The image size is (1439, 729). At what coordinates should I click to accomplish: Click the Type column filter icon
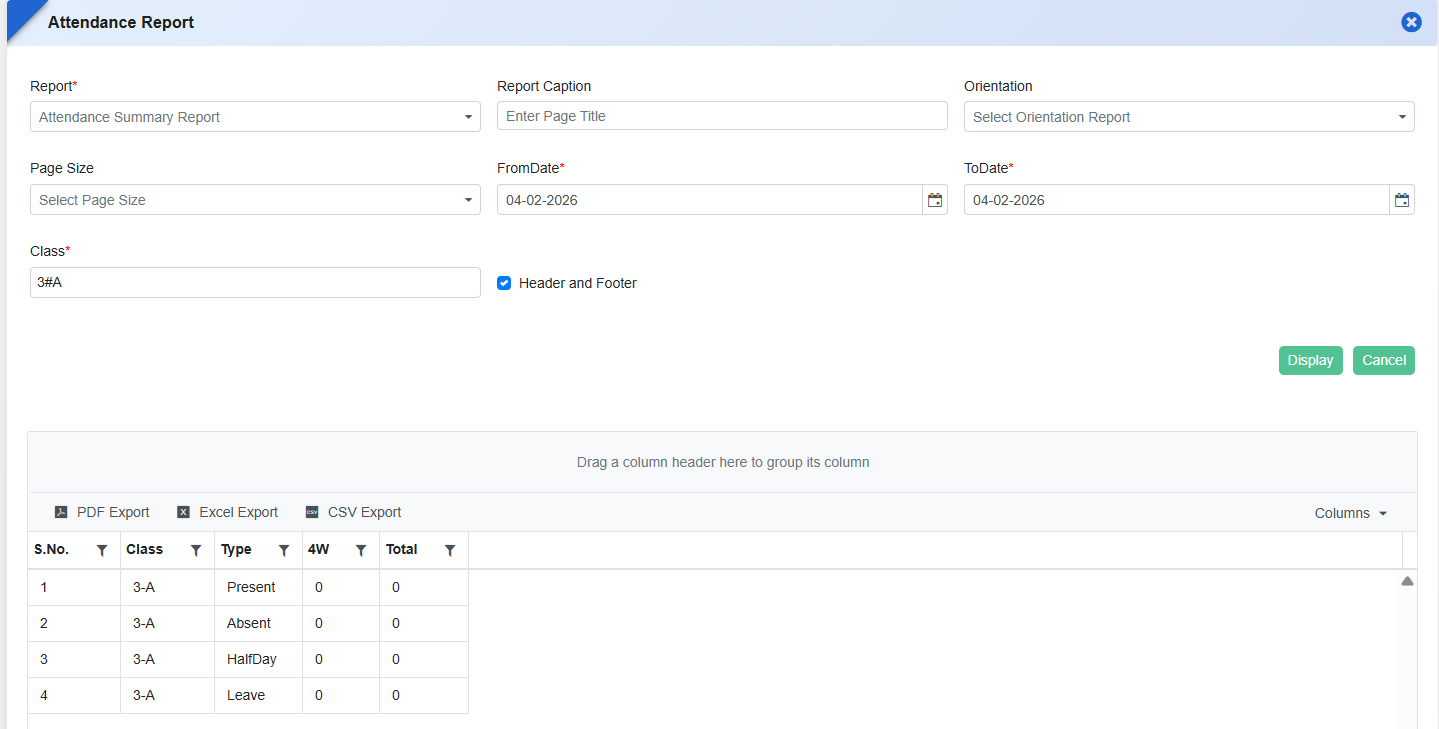point(284,550)
